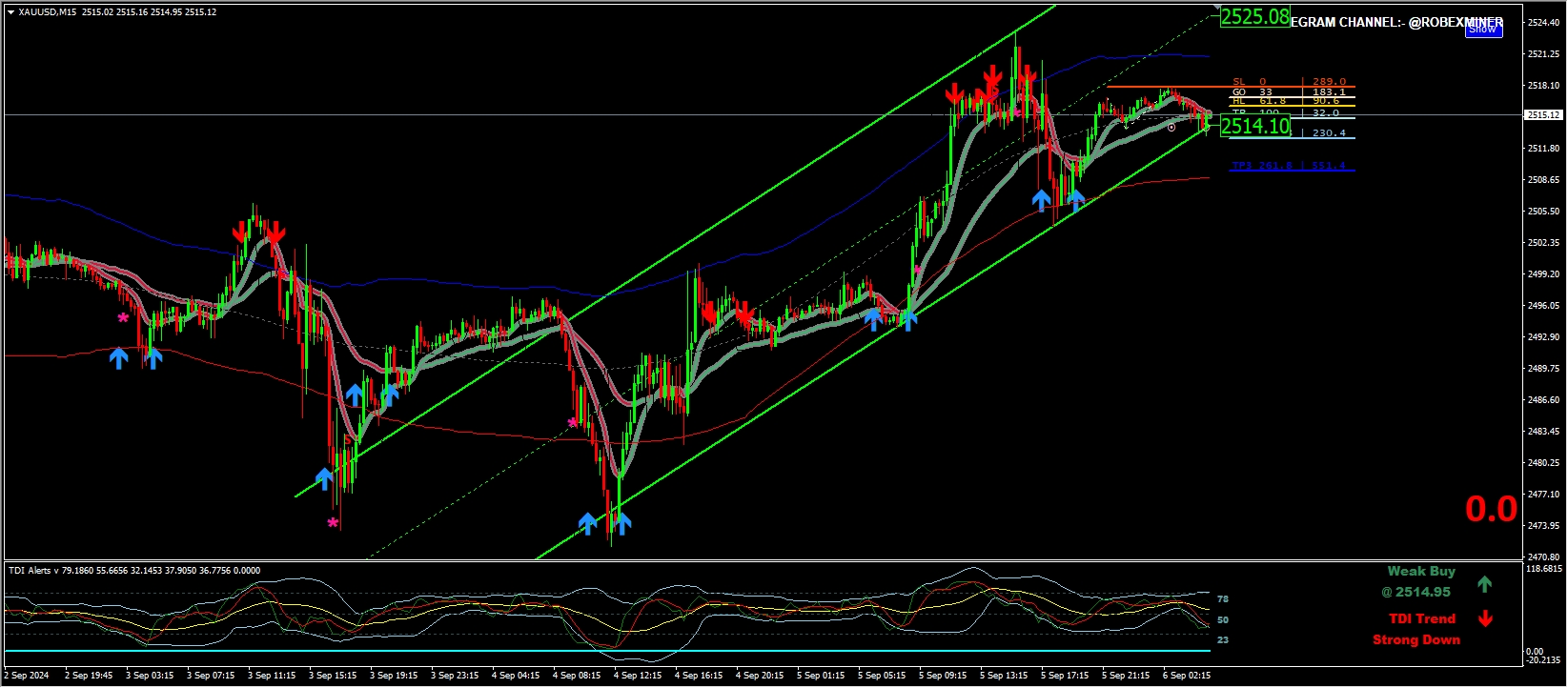1568x688 pixels.
Task: Click the TDI level 23 label
Action: (x=1223, y=640)
